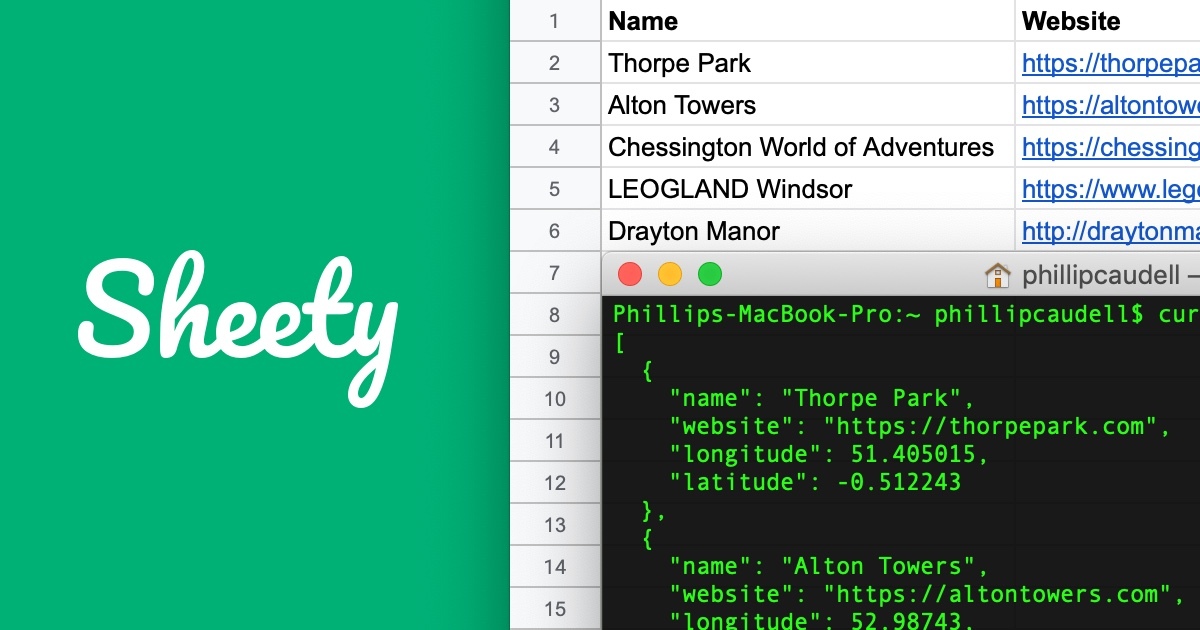The height and width of the screenshot is (630, 1200).
Task: Click the longitude 52.98743 line
Action: (822, 622)
